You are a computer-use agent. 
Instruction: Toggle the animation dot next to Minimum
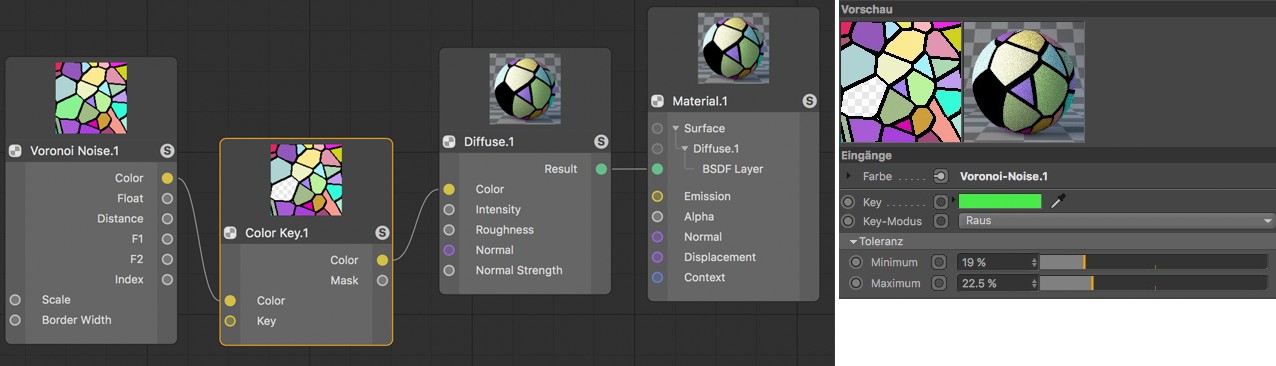(x=856, y=262)
